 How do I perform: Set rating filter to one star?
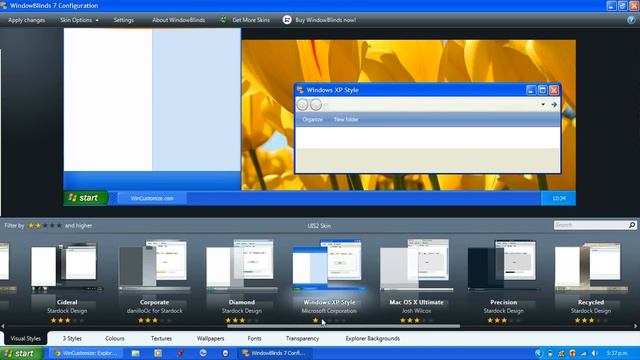[x=31, y=225]
